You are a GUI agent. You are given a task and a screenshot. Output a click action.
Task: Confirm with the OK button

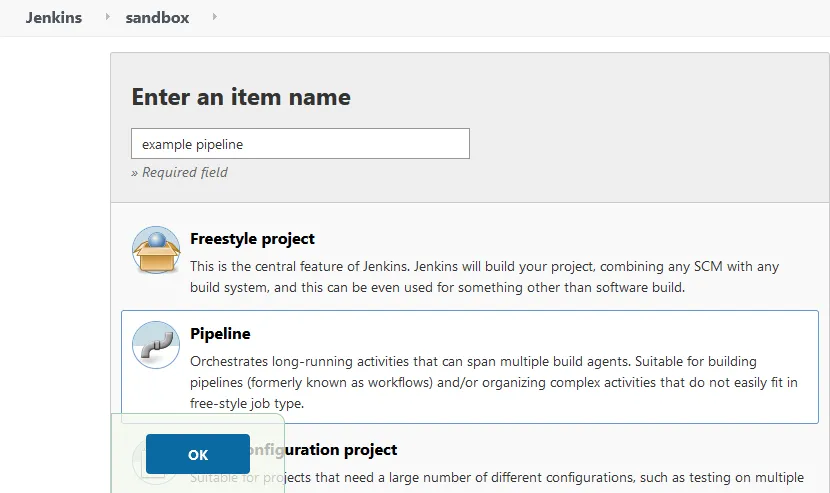pyautogui.click(x=198, y=454)
